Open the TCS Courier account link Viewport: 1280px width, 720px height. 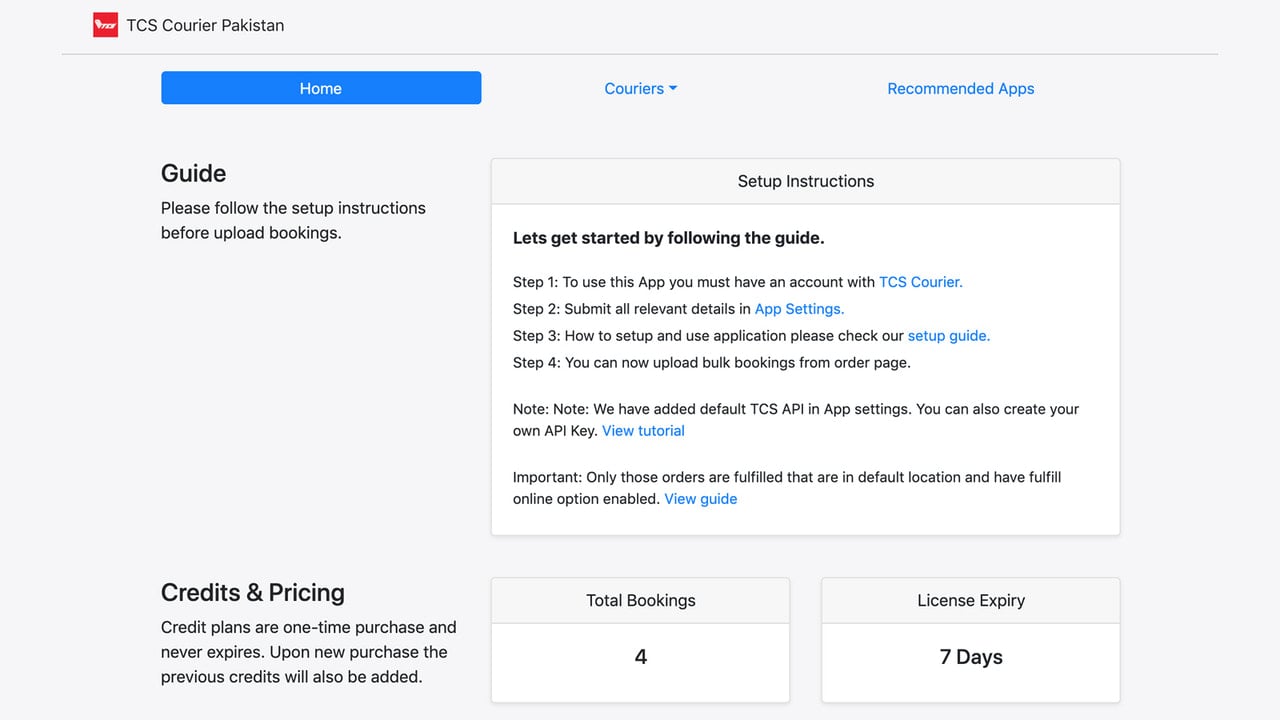(x=921, y=282)
